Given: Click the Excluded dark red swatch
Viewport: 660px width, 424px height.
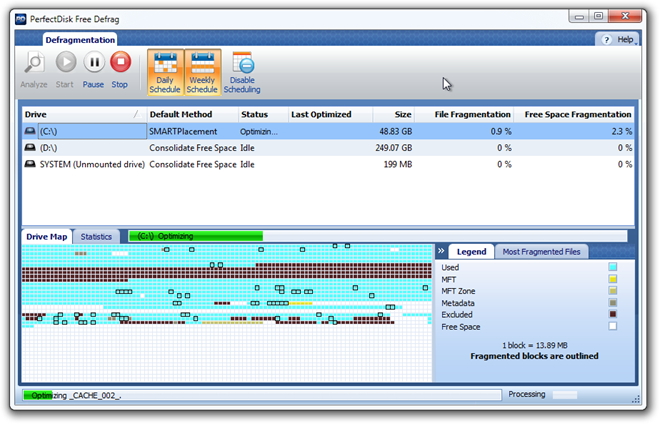Looking at the screenshot, I should (x=612, y=314).
